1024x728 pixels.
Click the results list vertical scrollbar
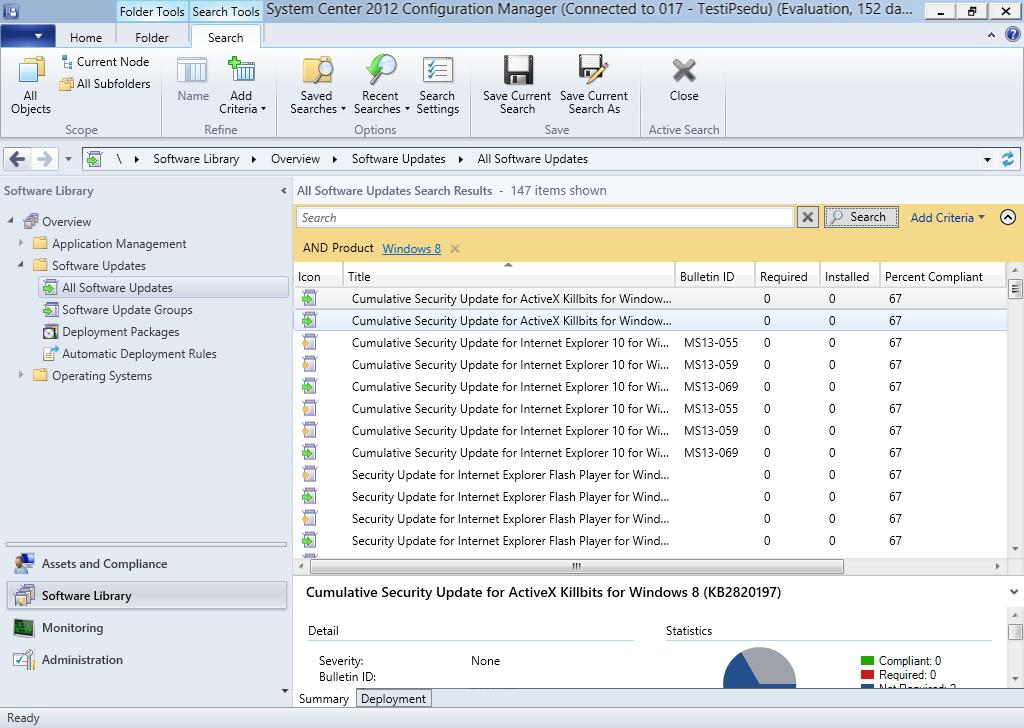[x=1015, y=287]
